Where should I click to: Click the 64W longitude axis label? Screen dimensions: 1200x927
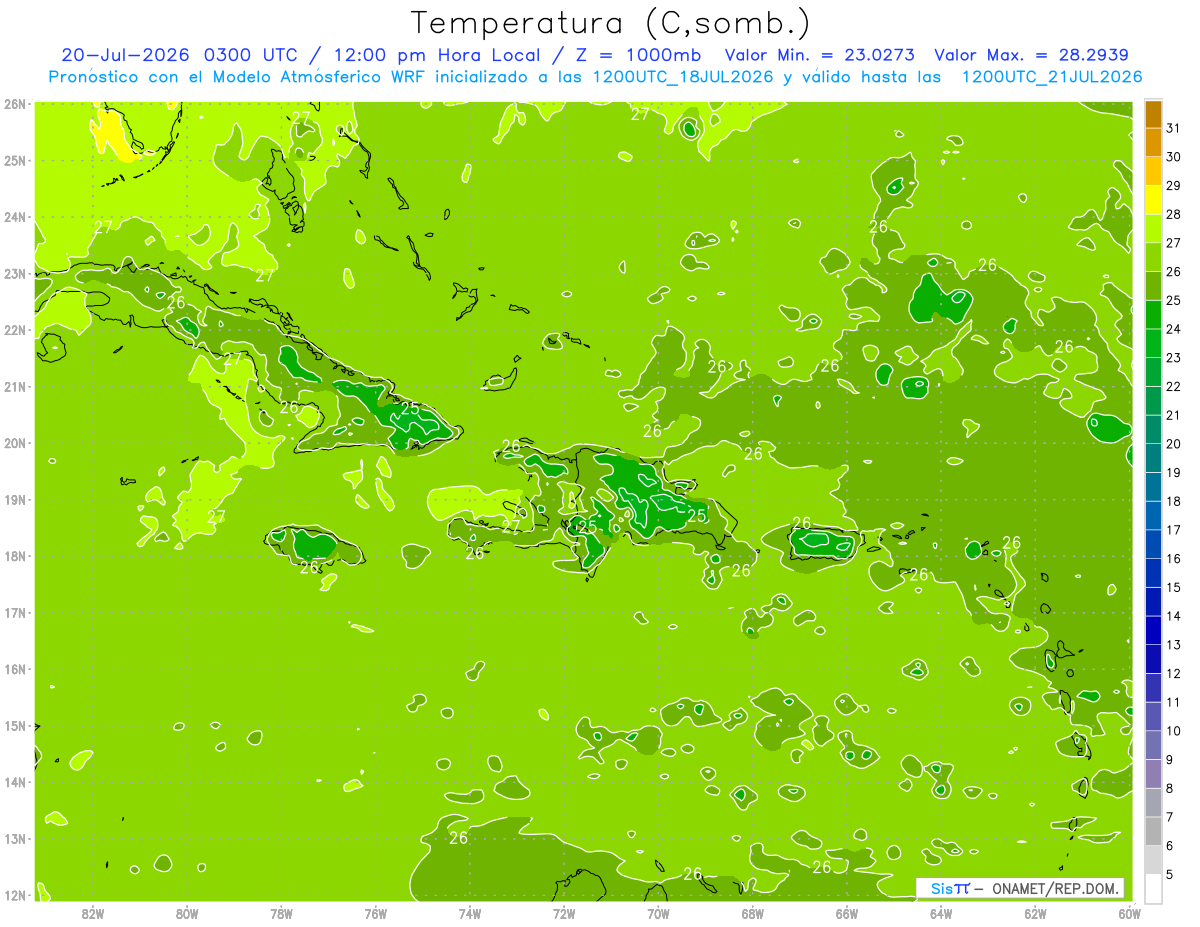click(x=941, y=913)
